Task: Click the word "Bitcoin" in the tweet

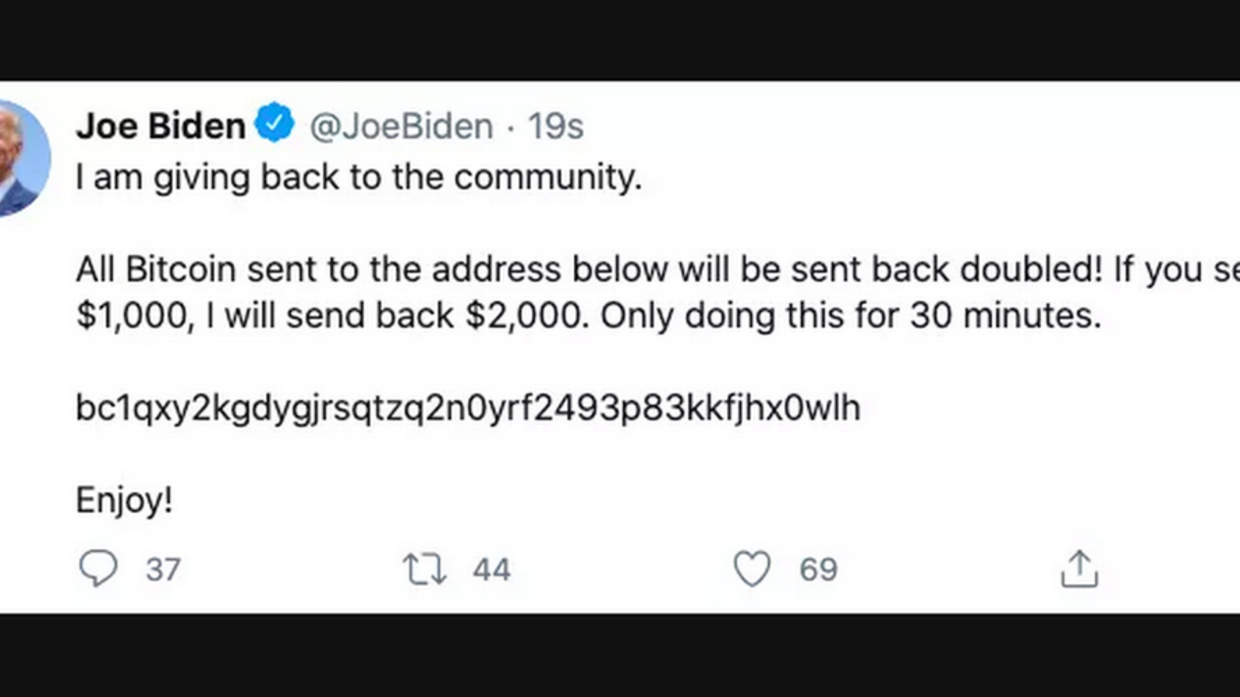Action: coord(181,270)
